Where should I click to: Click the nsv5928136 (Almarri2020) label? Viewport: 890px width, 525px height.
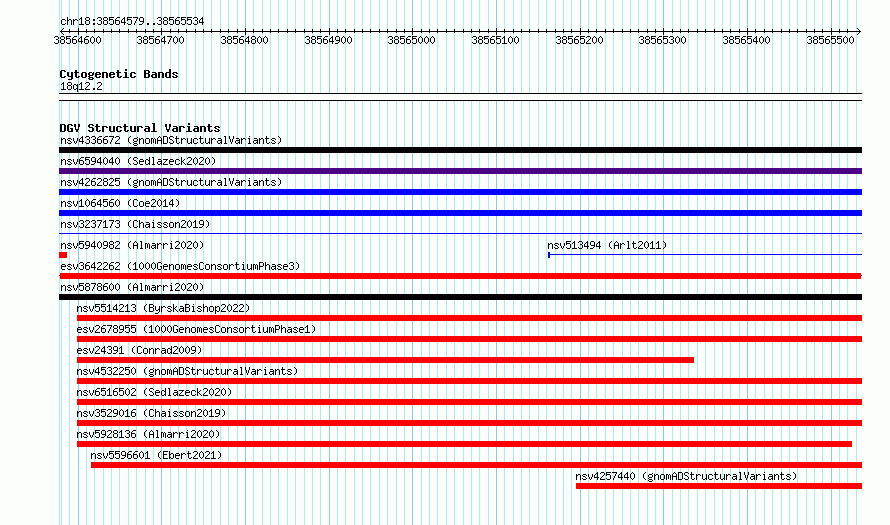point(148,434)
